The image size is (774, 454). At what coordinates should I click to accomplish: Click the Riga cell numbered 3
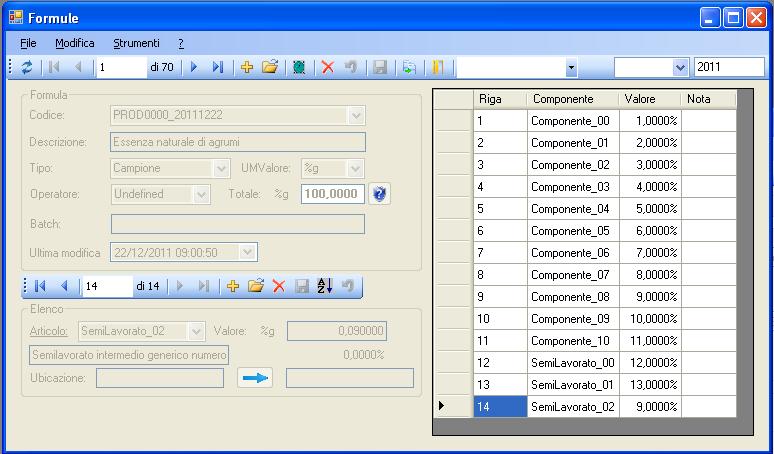point(500,165)
